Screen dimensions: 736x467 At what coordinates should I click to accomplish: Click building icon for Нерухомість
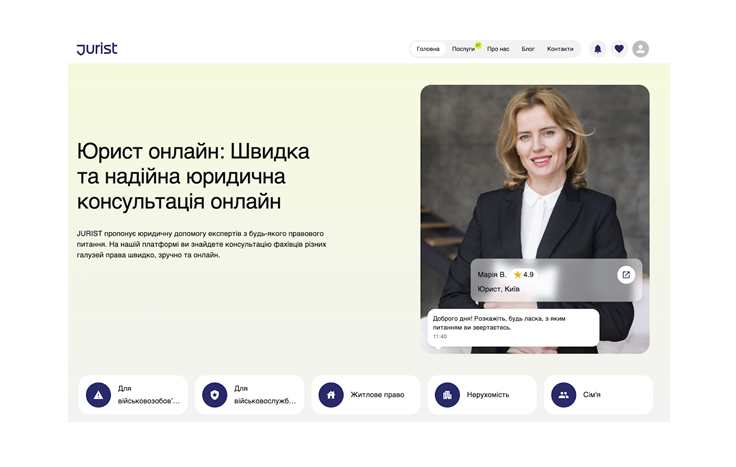pyautogui.click(x=447, y=395)
